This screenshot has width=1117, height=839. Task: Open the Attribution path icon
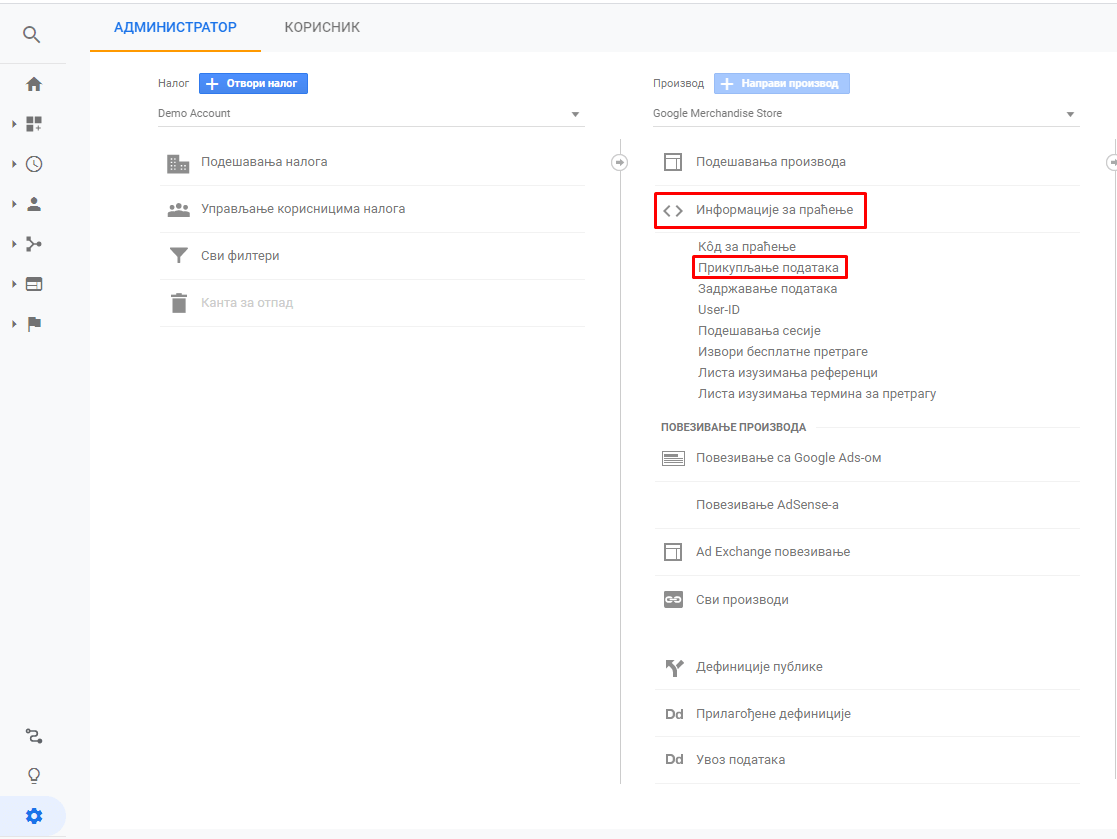tap(33, 736)
